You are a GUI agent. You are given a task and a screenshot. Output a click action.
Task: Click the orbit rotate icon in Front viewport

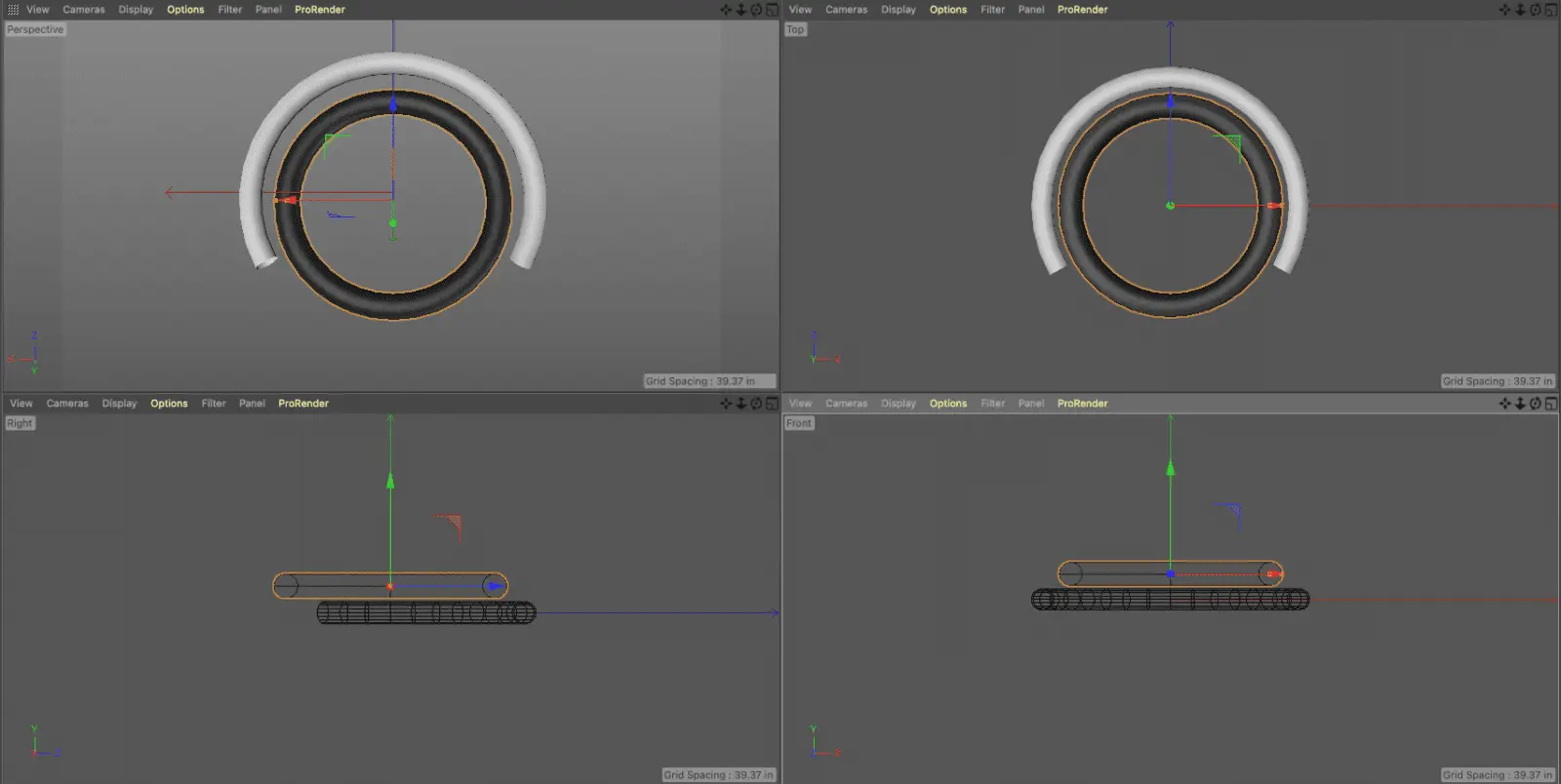pyautogui.click(x=1535, y=404)
